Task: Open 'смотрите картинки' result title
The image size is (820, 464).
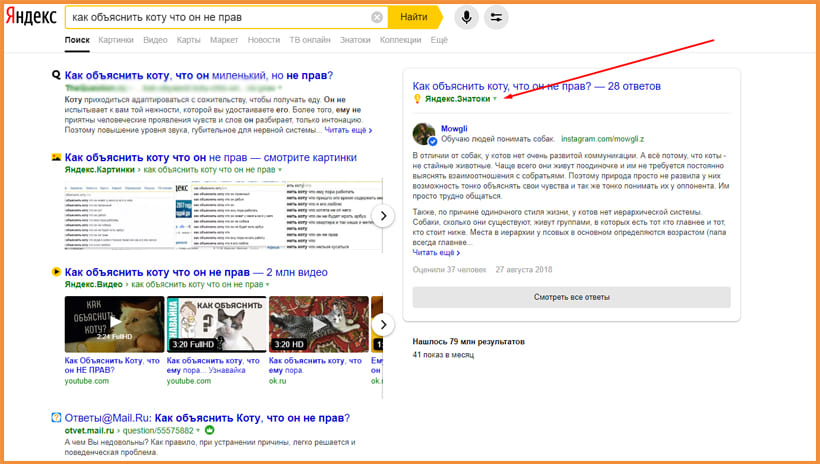Action: tap(211, 157)
